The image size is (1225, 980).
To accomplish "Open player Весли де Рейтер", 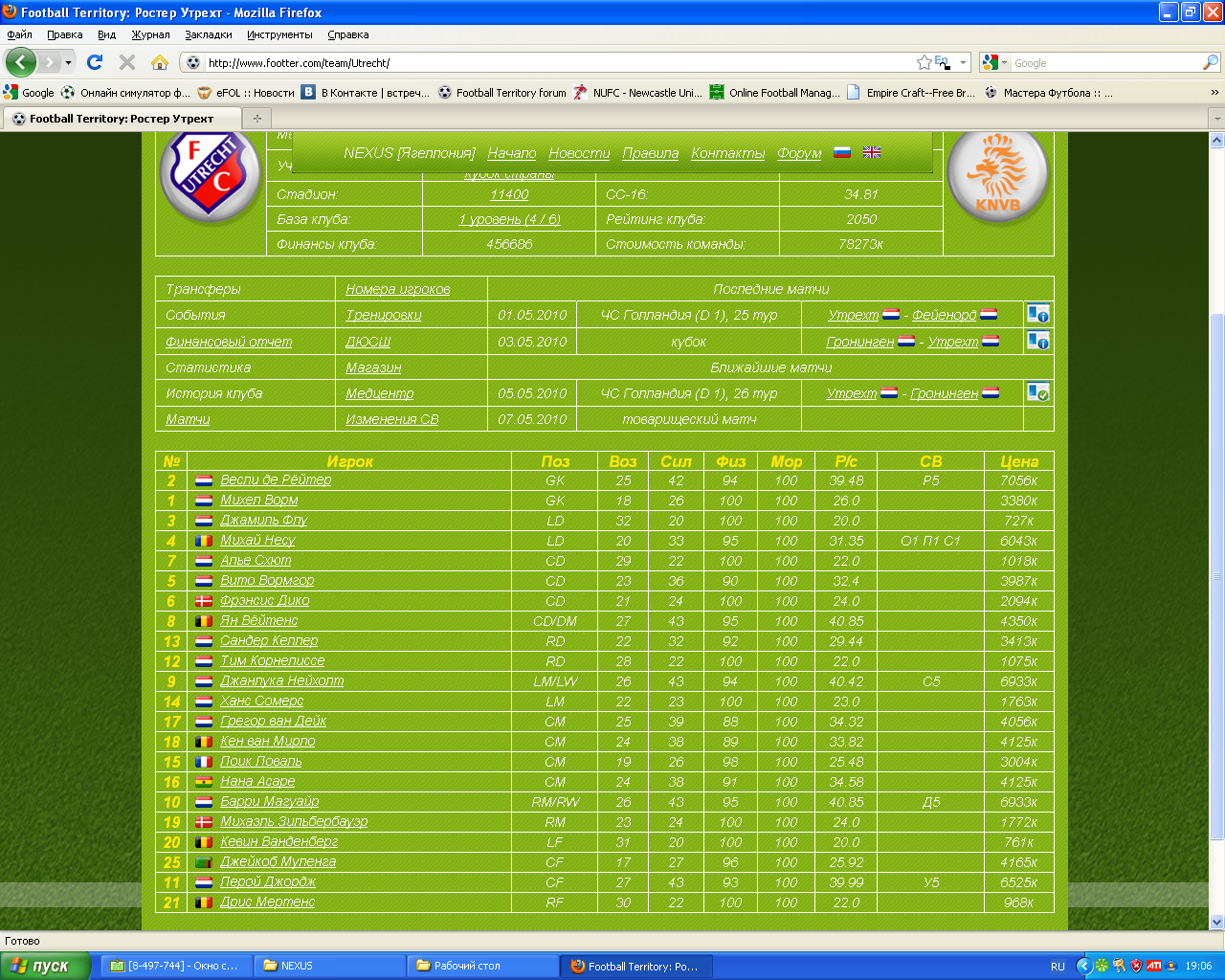I will [276, 479].
